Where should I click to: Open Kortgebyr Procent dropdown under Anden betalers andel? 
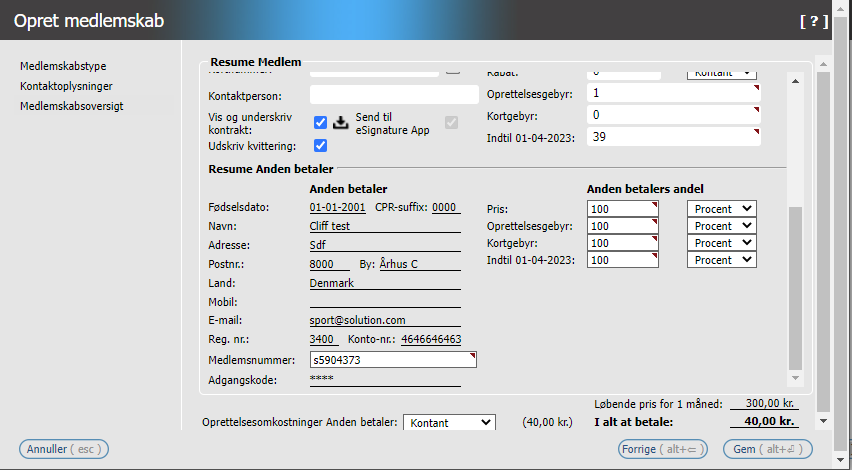[x=722, y=243]
